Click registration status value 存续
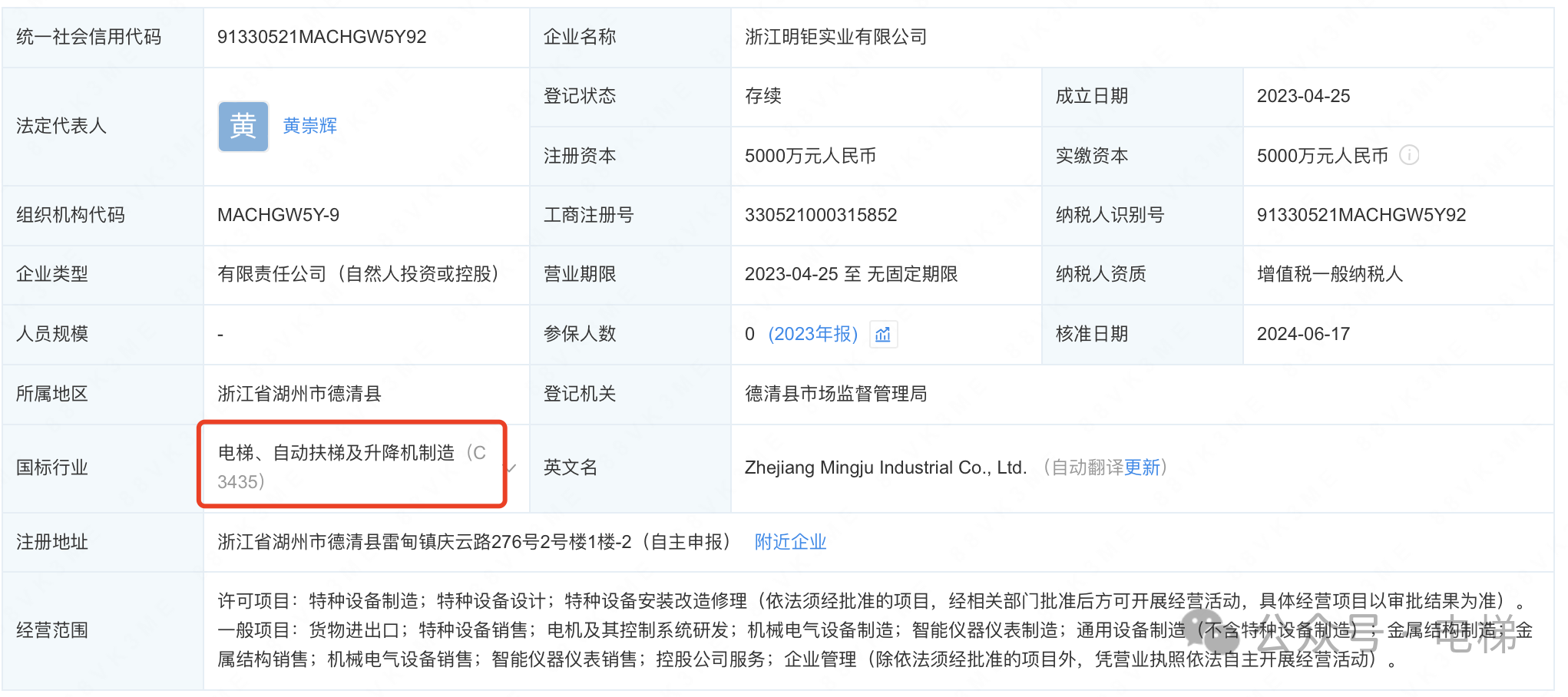Screen dimensions: 1568x697 763,96
